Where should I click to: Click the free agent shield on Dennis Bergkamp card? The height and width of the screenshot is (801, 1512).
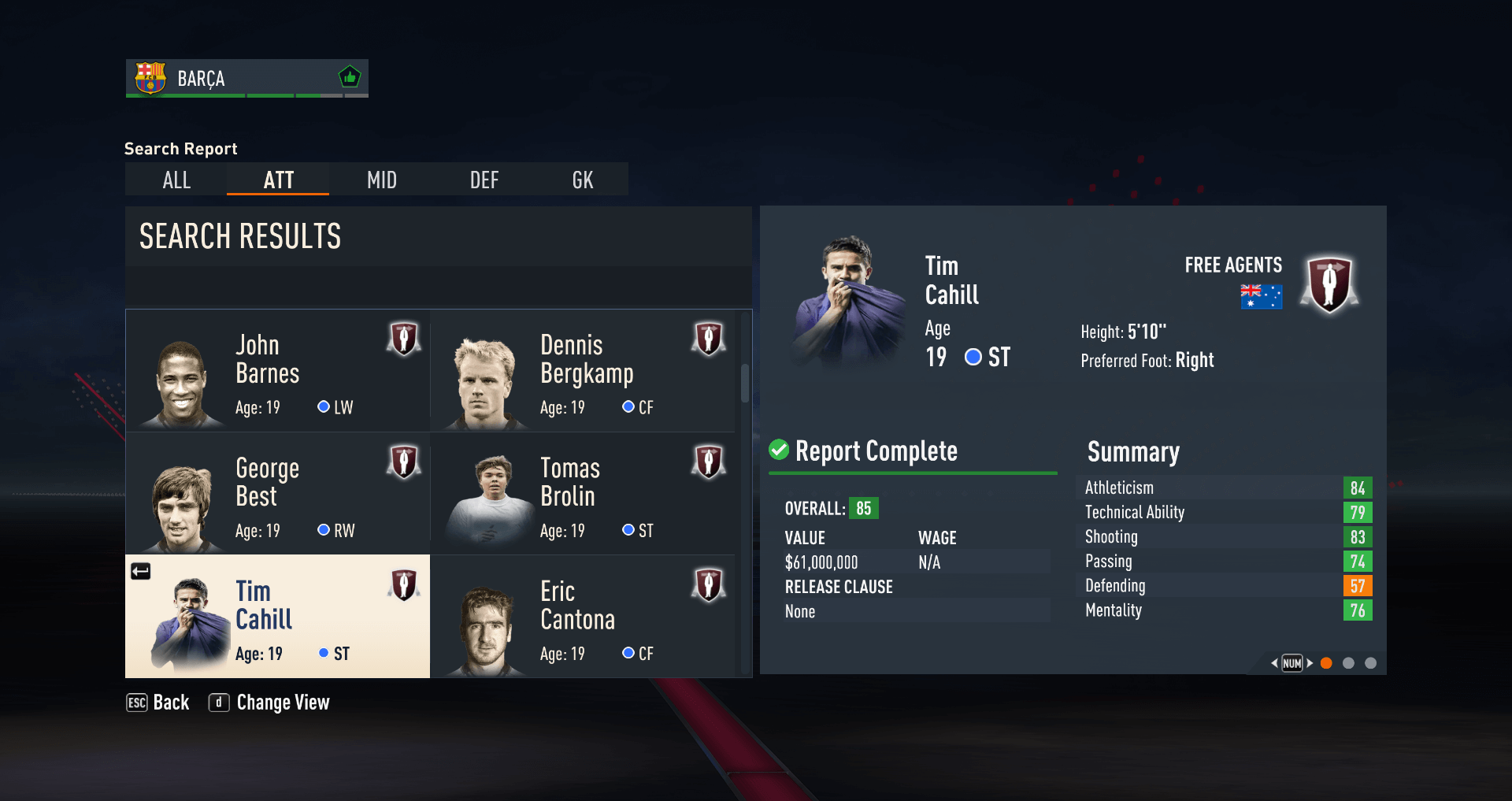pos(709,339)
